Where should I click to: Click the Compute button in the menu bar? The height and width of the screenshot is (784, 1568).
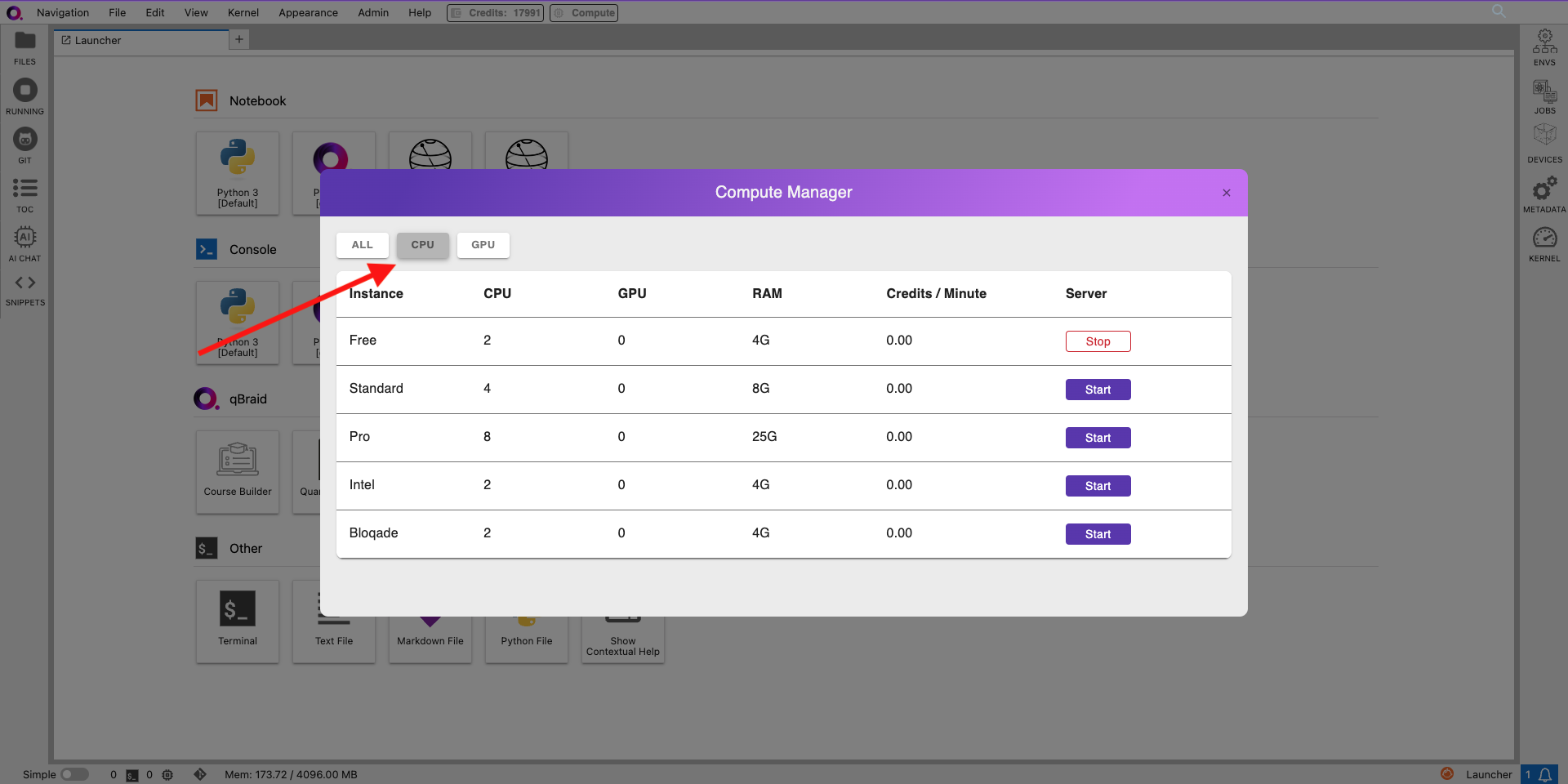pyautogui.click(x=584, y=13)
